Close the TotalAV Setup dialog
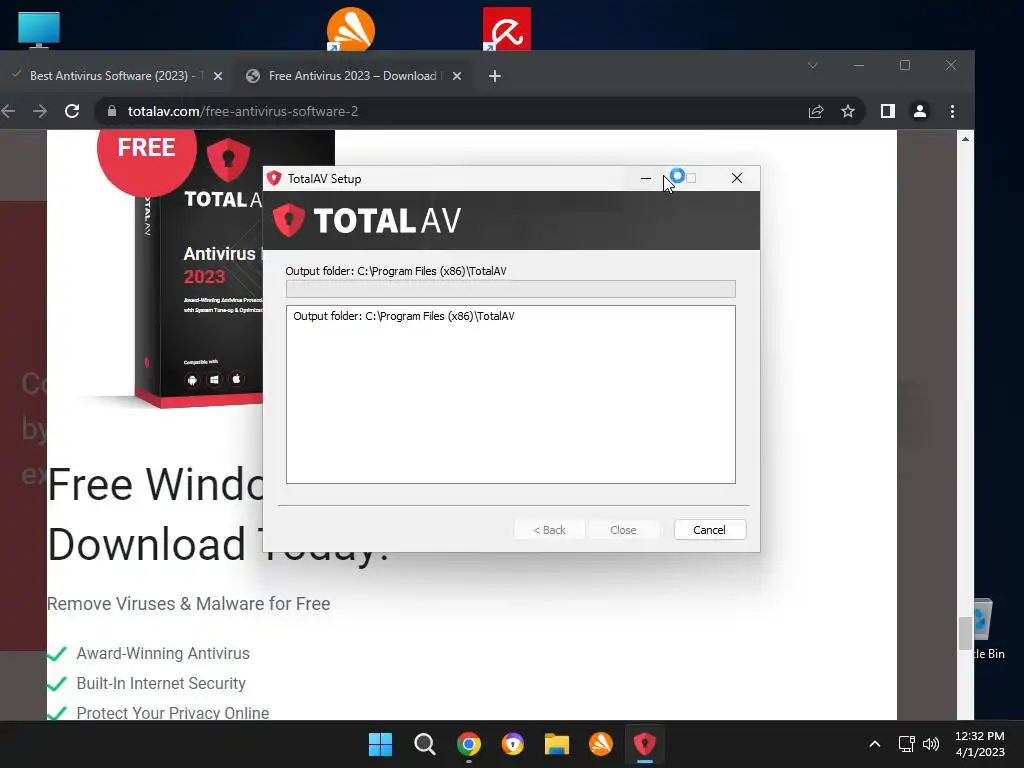Screen dimensions: 1024x768 point(737,178)
